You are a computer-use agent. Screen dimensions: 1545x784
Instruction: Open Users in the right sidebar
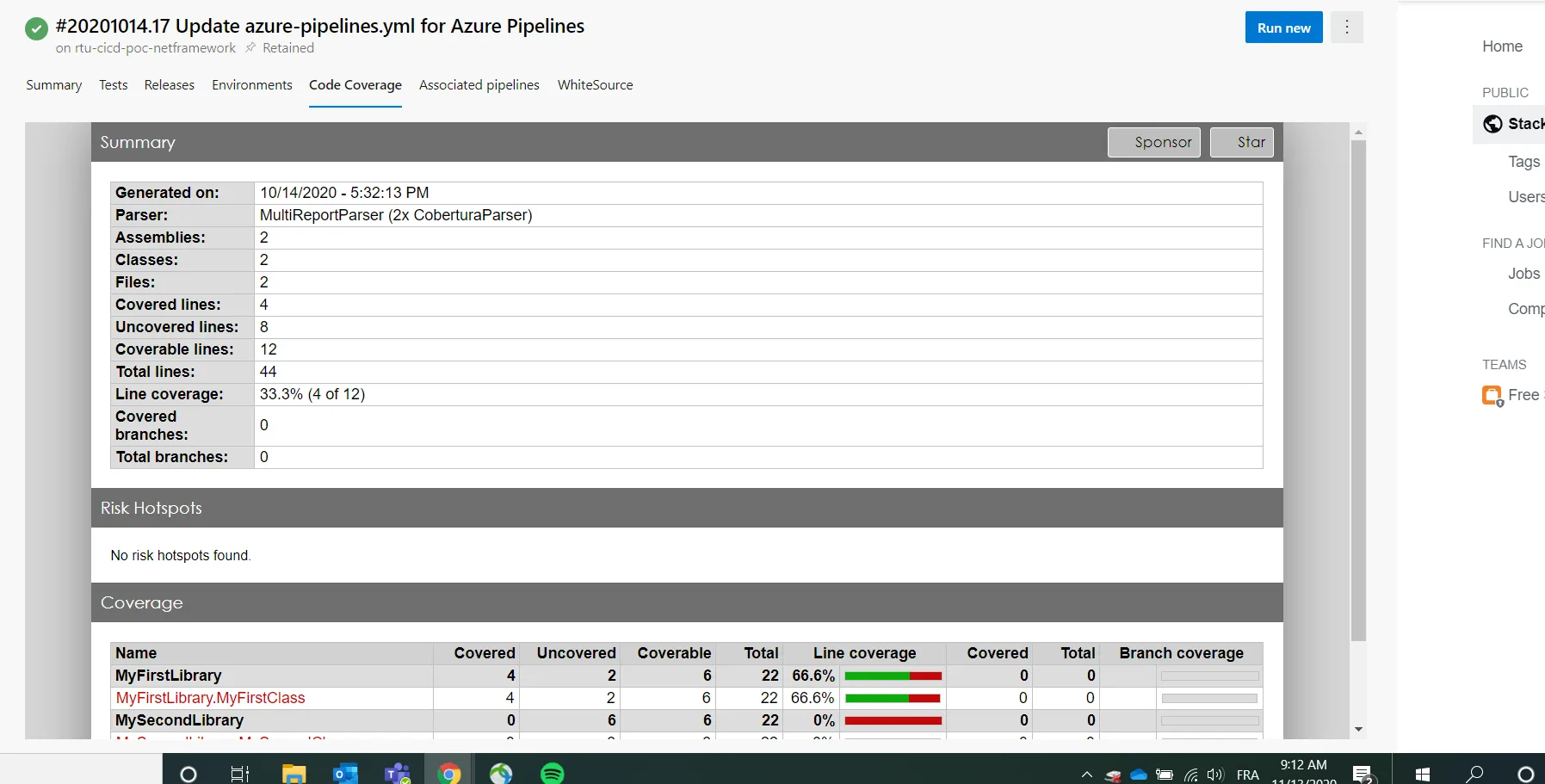coord(1527,197)
